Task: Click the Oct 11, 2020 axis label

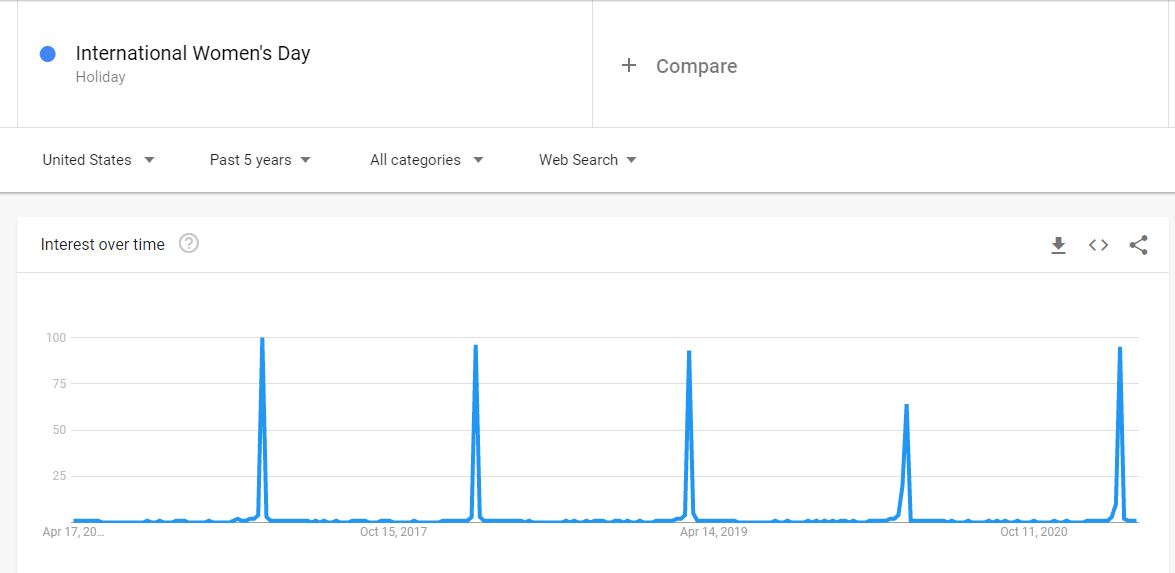Action: (1034, 532)
